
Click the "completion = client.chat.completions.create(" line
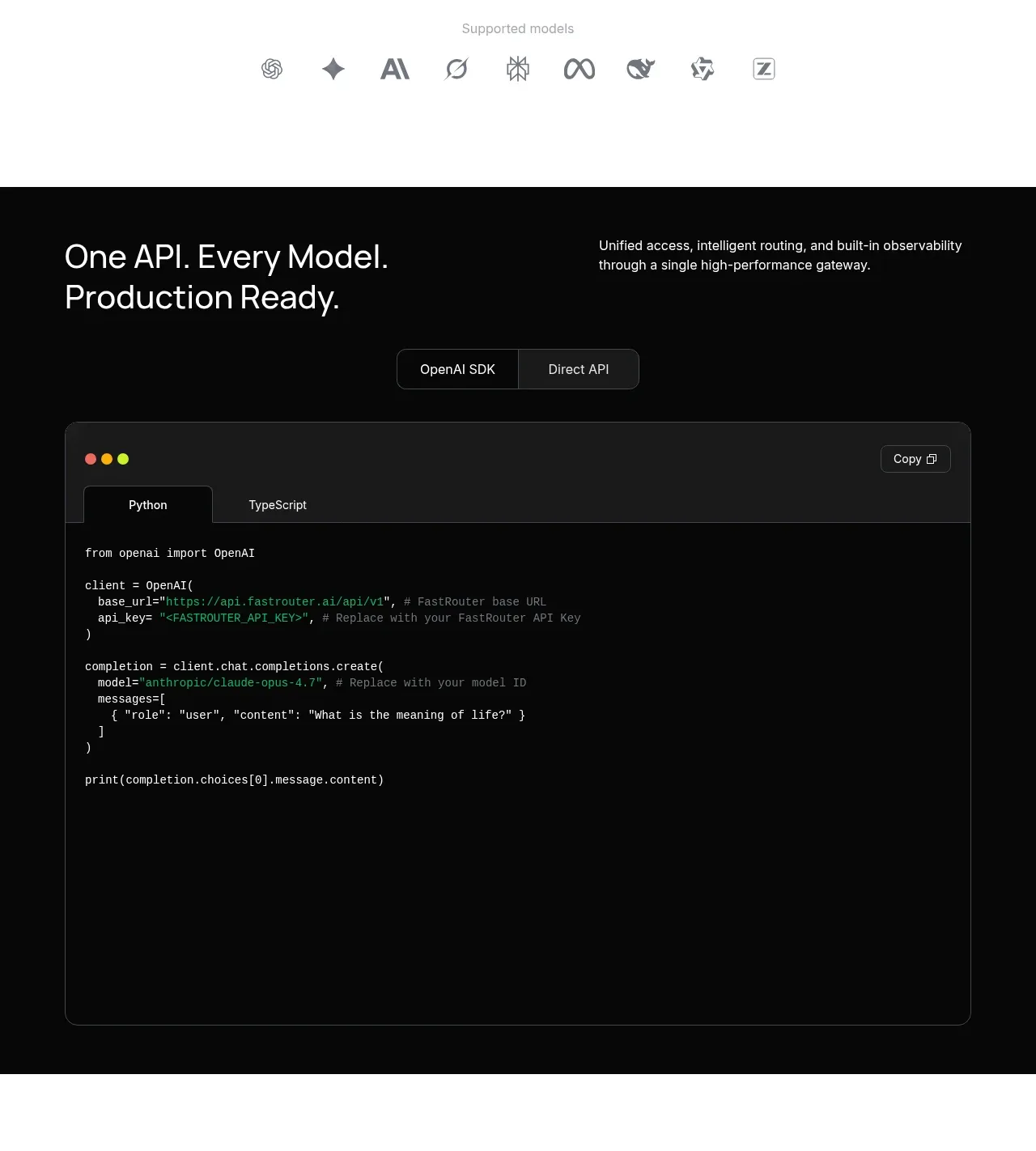[235, 666]
